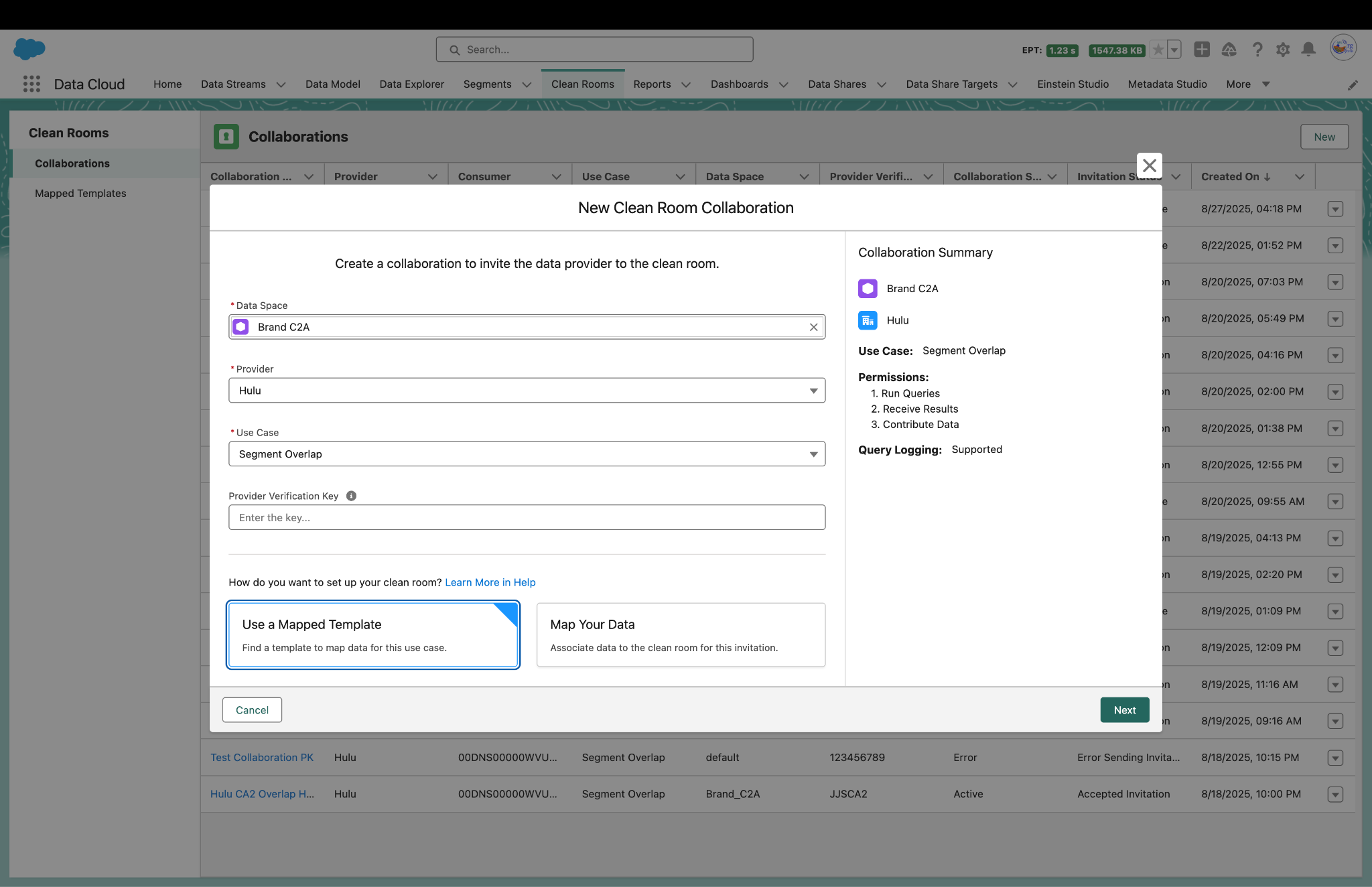Click the Collaborations green header icon
The width and height of the screenshot is (1372, 887).
[x=226, y=137]
